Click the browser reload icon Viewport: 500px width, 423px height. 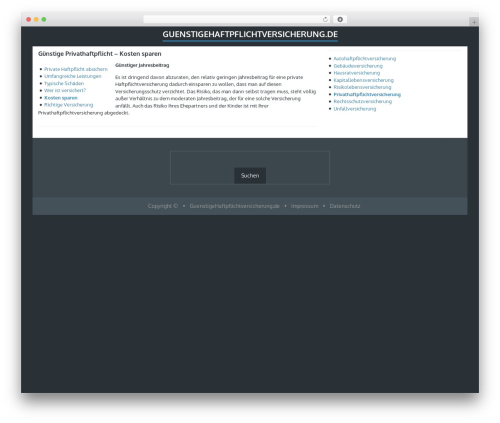(325, 19)
